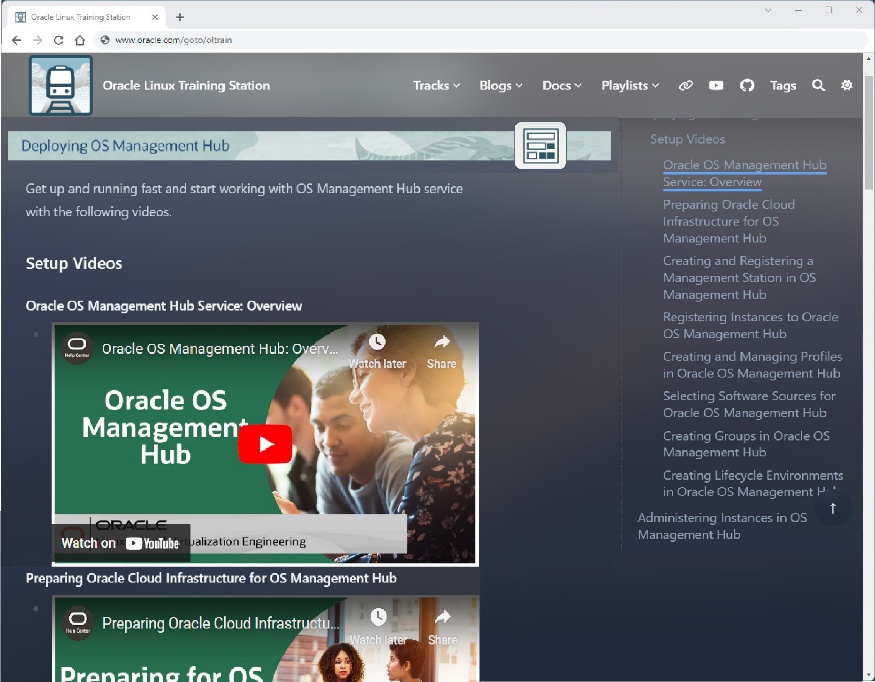Image resolution: width=875 pixels, height=682 pixels.
Task: Click the browser home icon
Action: (80, 40)
